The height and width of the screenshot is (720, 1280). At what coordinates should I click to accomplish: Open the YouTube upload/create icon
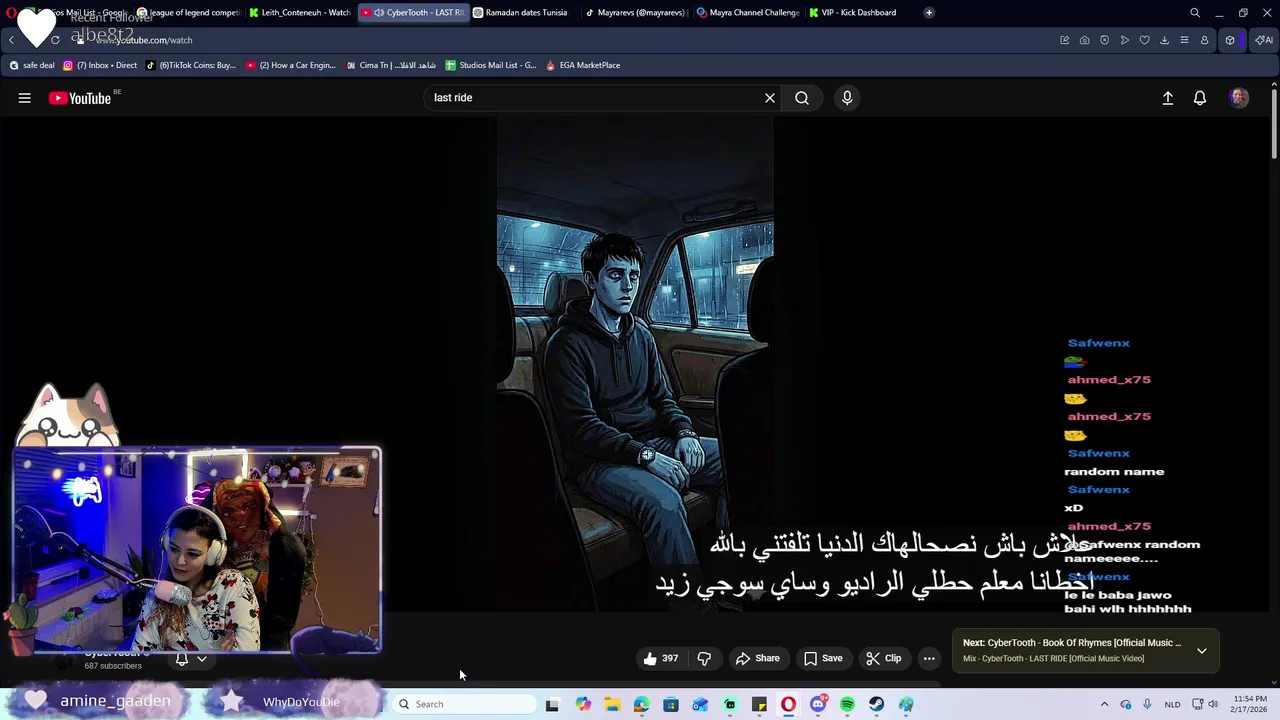pos(1167,98)
